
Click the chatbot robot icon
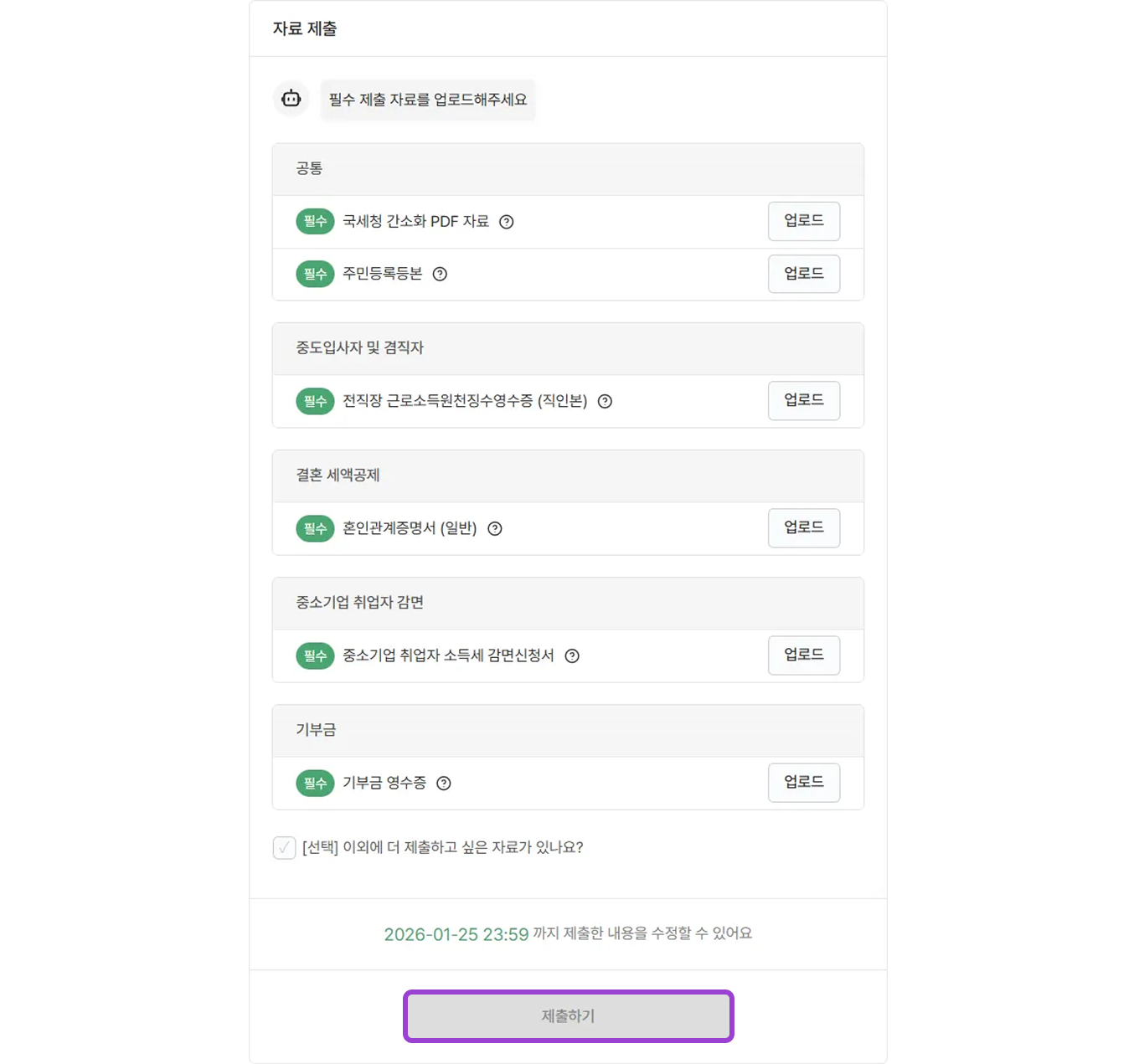[291, 98]
